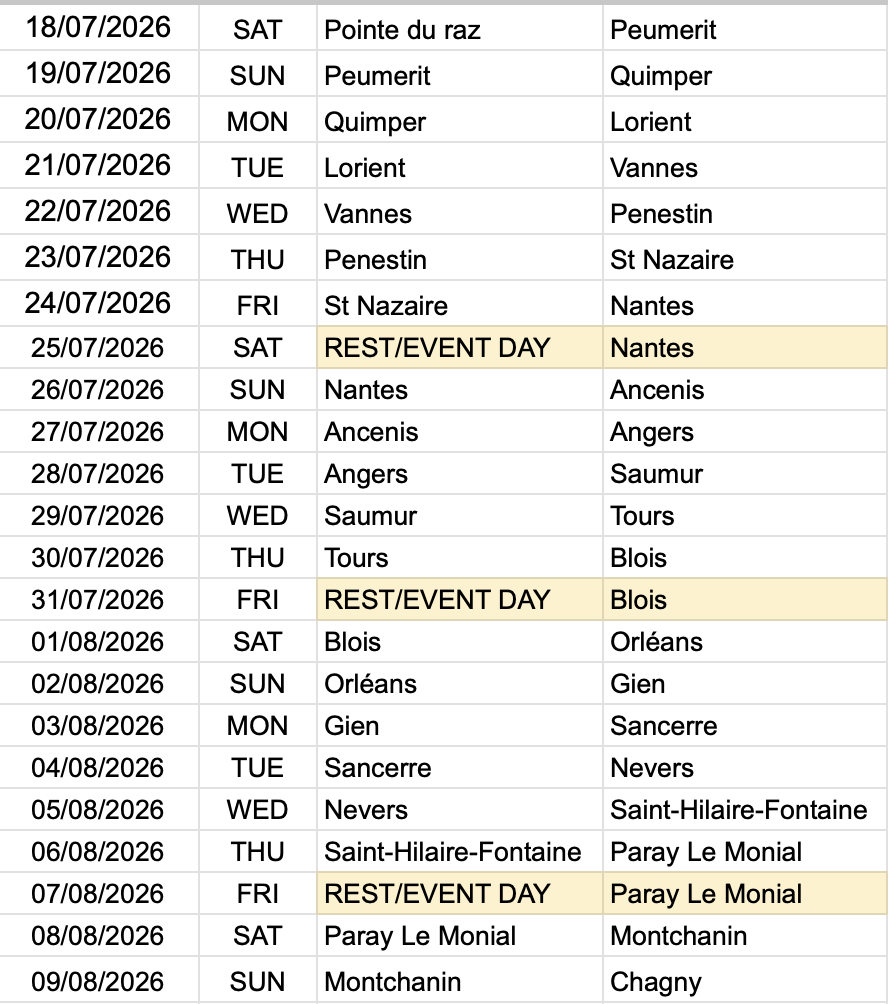Click the Tours destination cell
This screenshot has width=888, height=1004.
tap(745, 515)
